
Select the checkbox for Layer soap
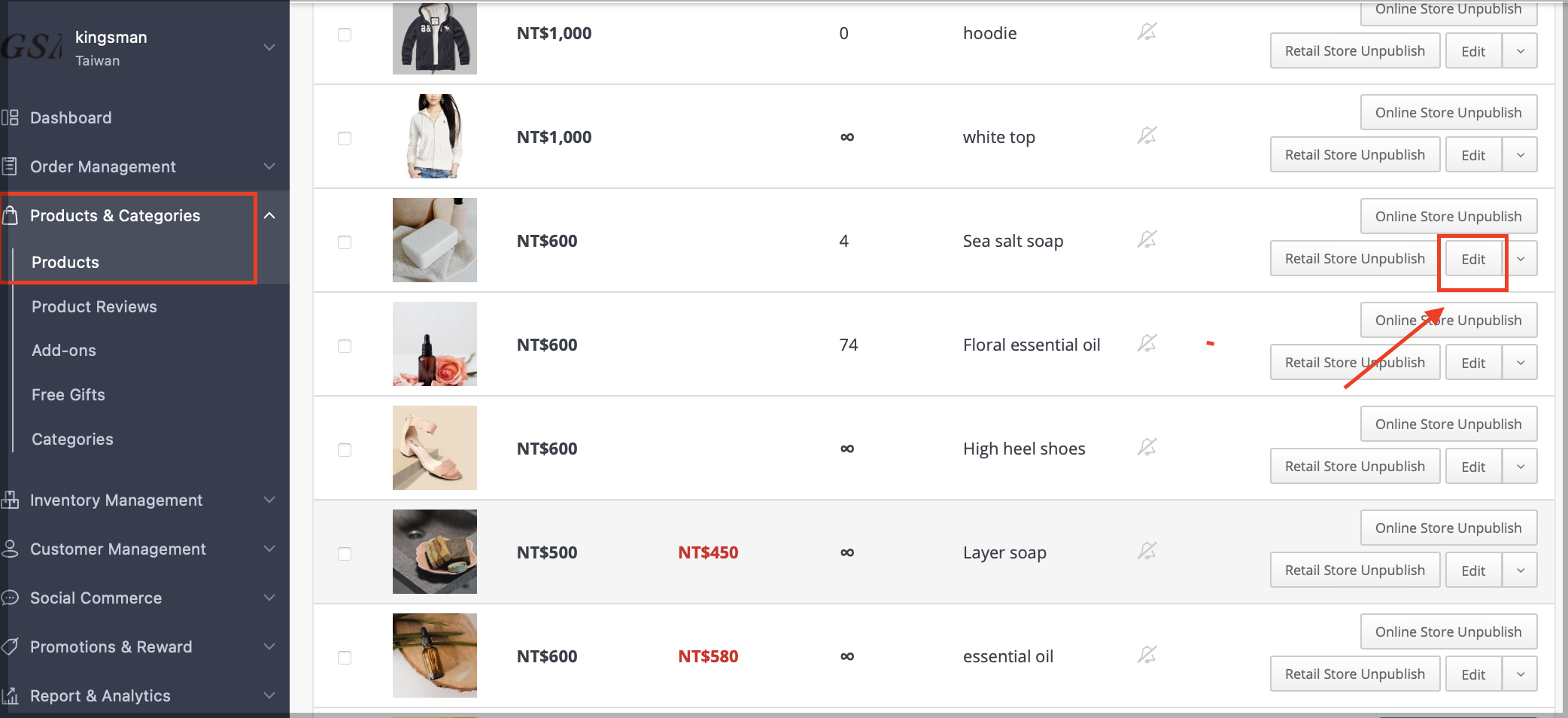345,553
